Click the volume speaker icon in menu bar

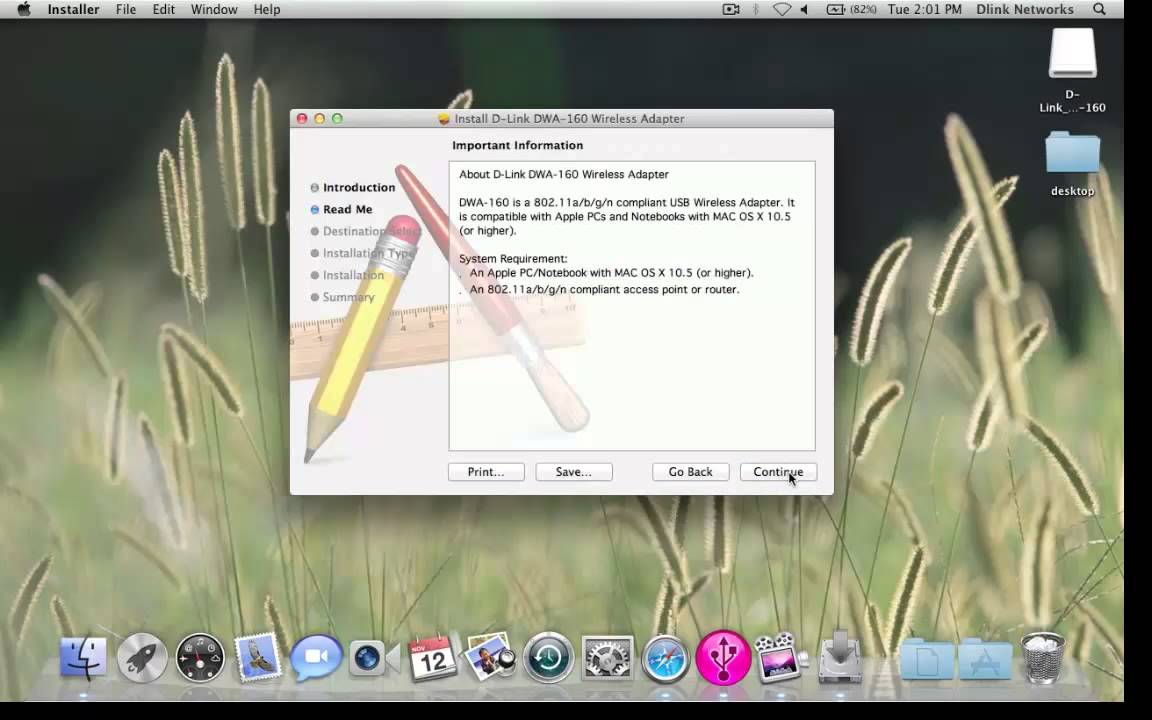click(804, 10)
